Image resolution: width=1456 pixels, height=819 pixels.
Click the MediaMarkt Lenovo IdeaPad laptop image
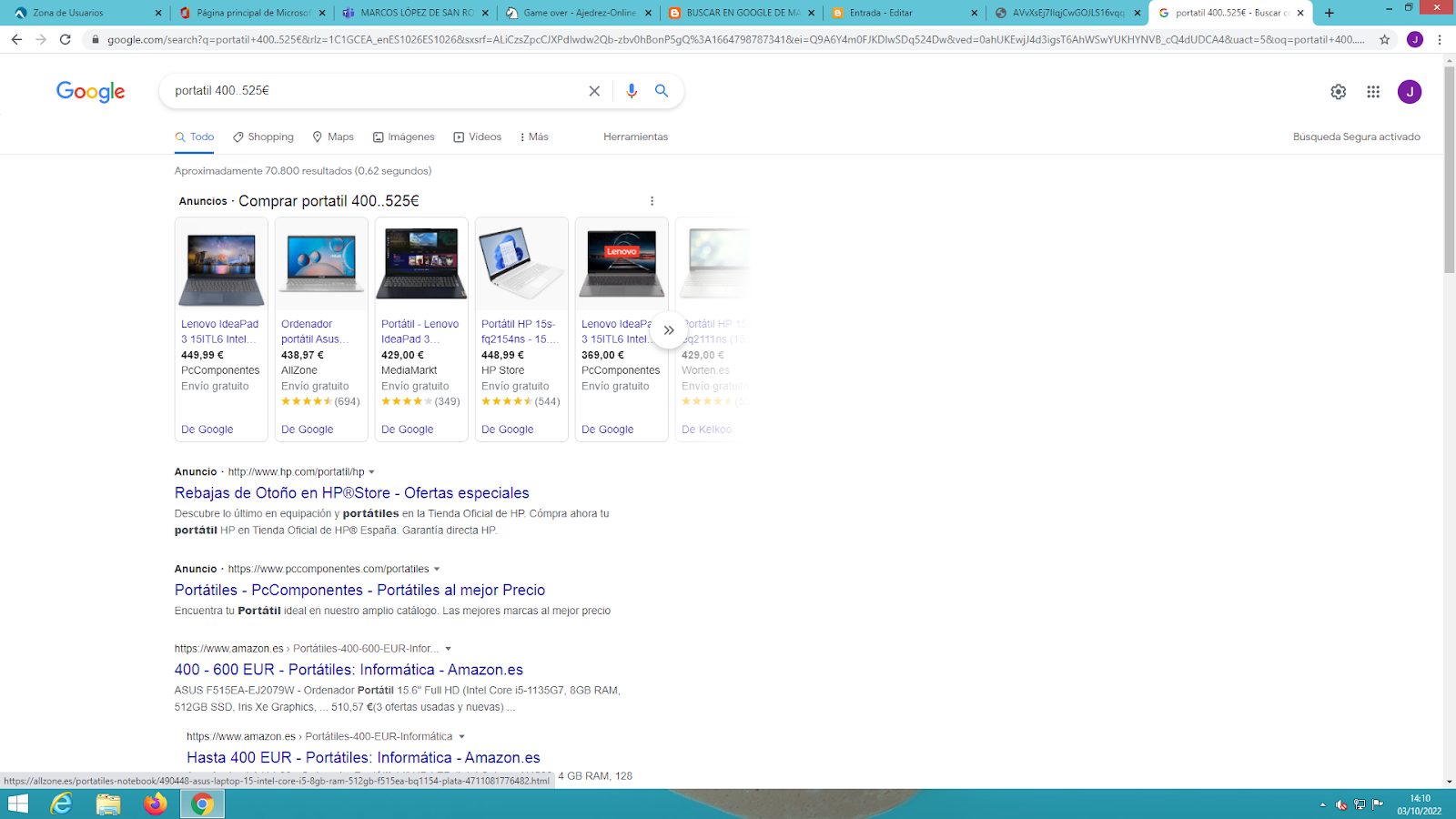click(421, 265)
